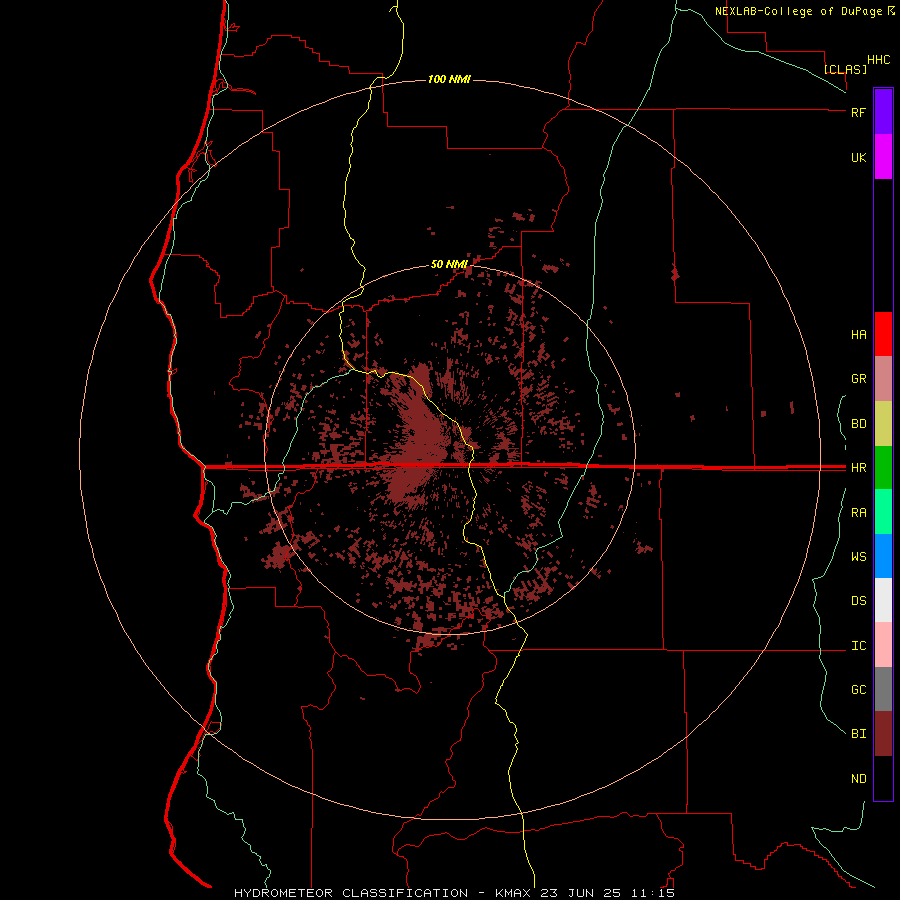Click the light pink IC legend swatch
Image resolution: width=900 pixels, height=900 pixels.
click(883, 645)
